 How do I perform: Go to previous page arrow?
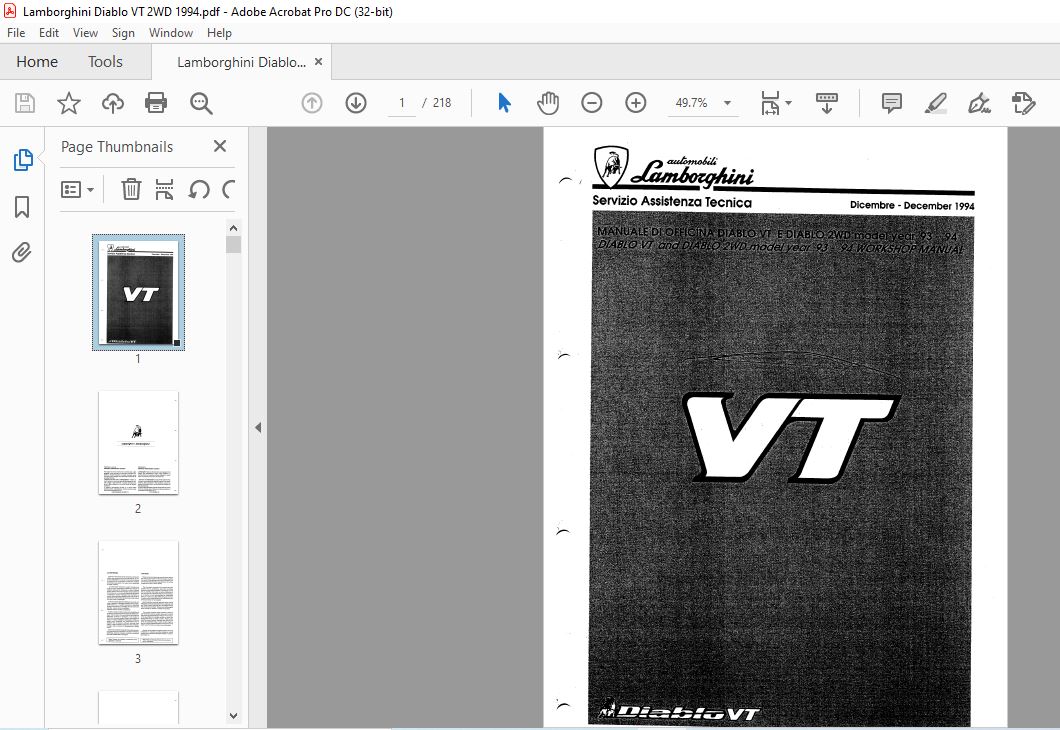click(312, 103)
